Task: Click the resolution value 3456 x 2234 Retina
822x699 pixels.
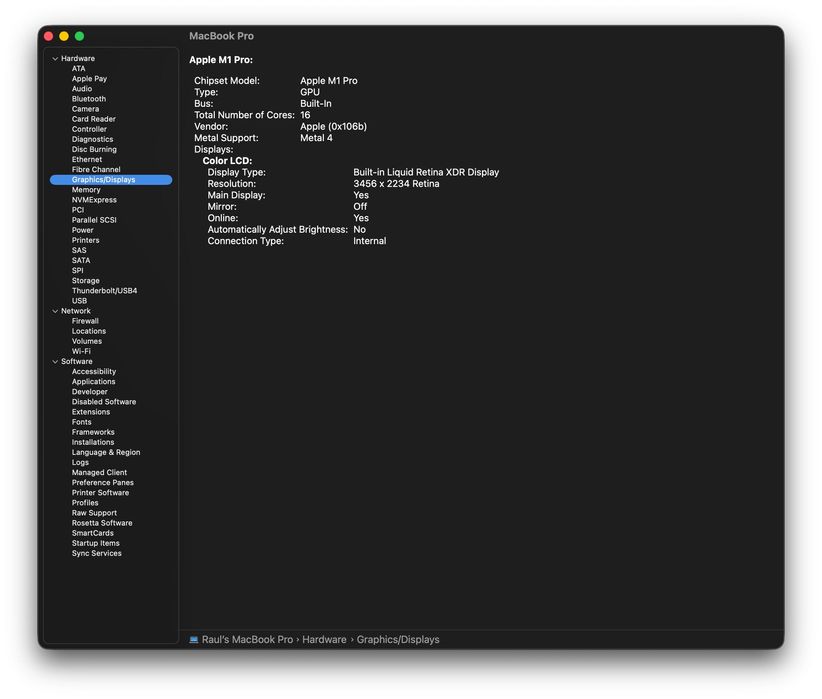Action: (x=396, y=184)
